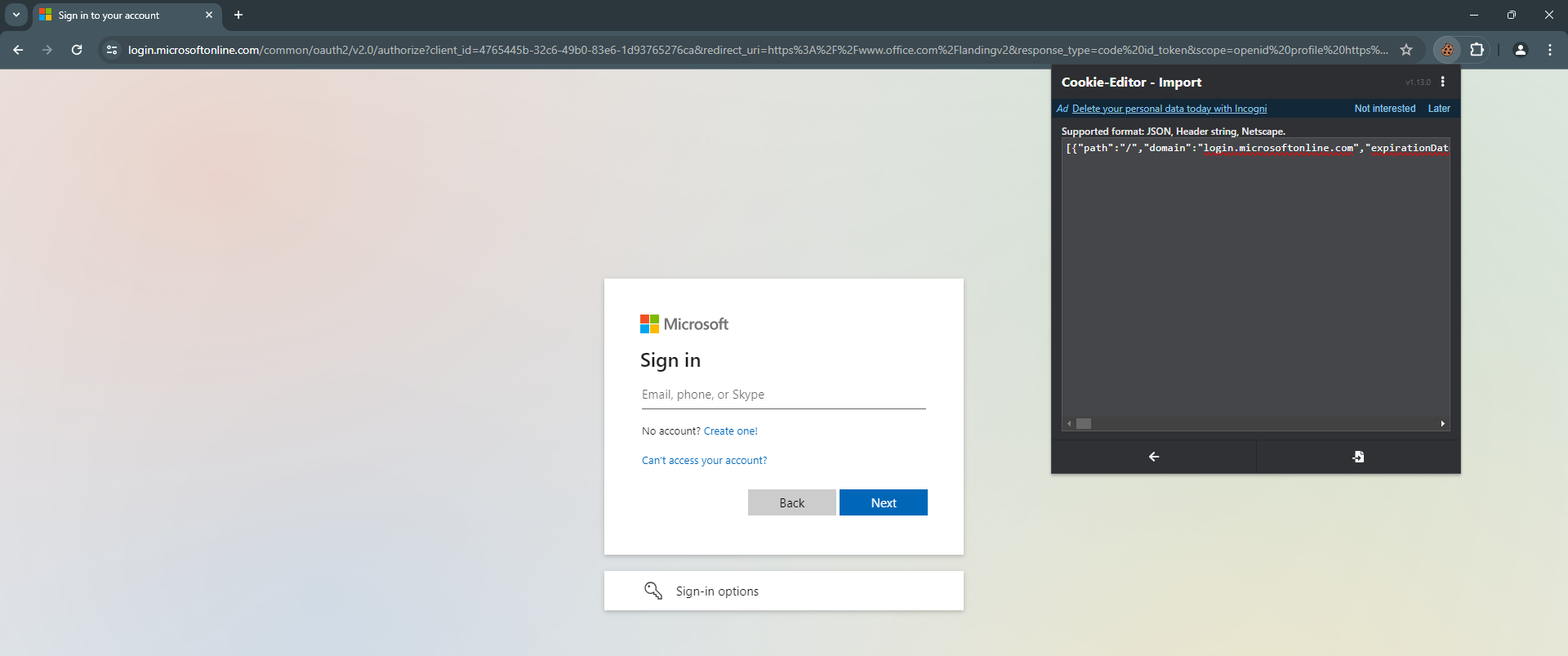The image size is (1568, 656).
Task: Click the Cookie-Editor back arrow button
Action: point(1153,457)
